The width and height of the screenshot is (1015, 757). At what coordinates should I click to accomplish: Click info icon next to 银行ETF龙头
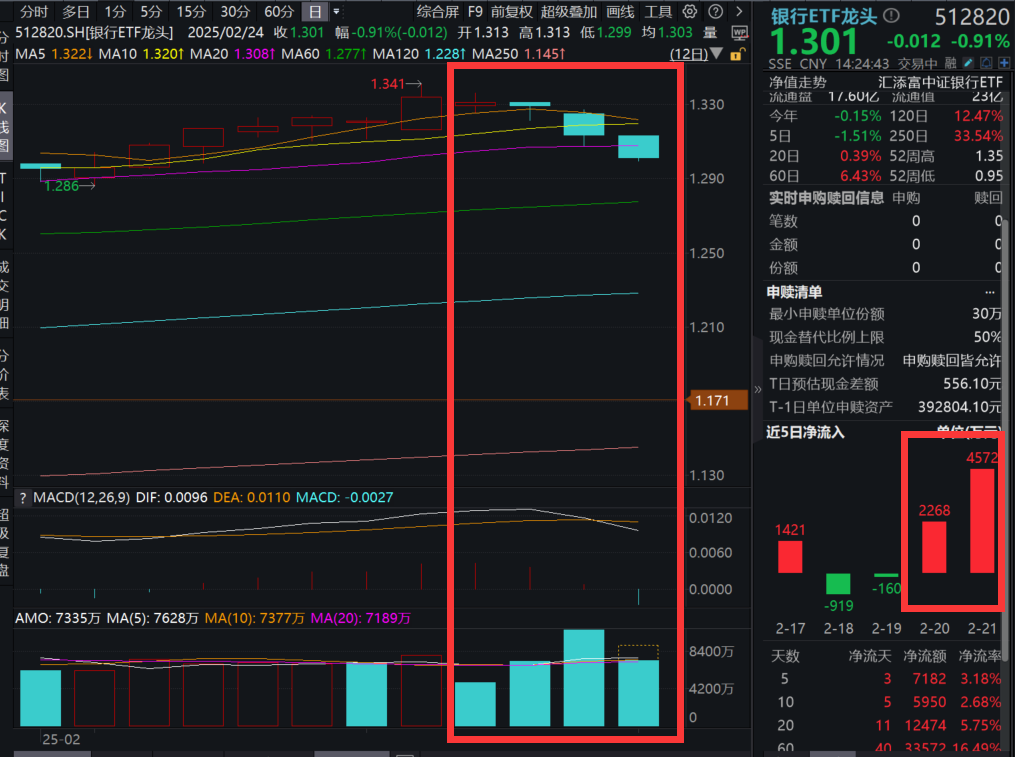click(891, 16)
